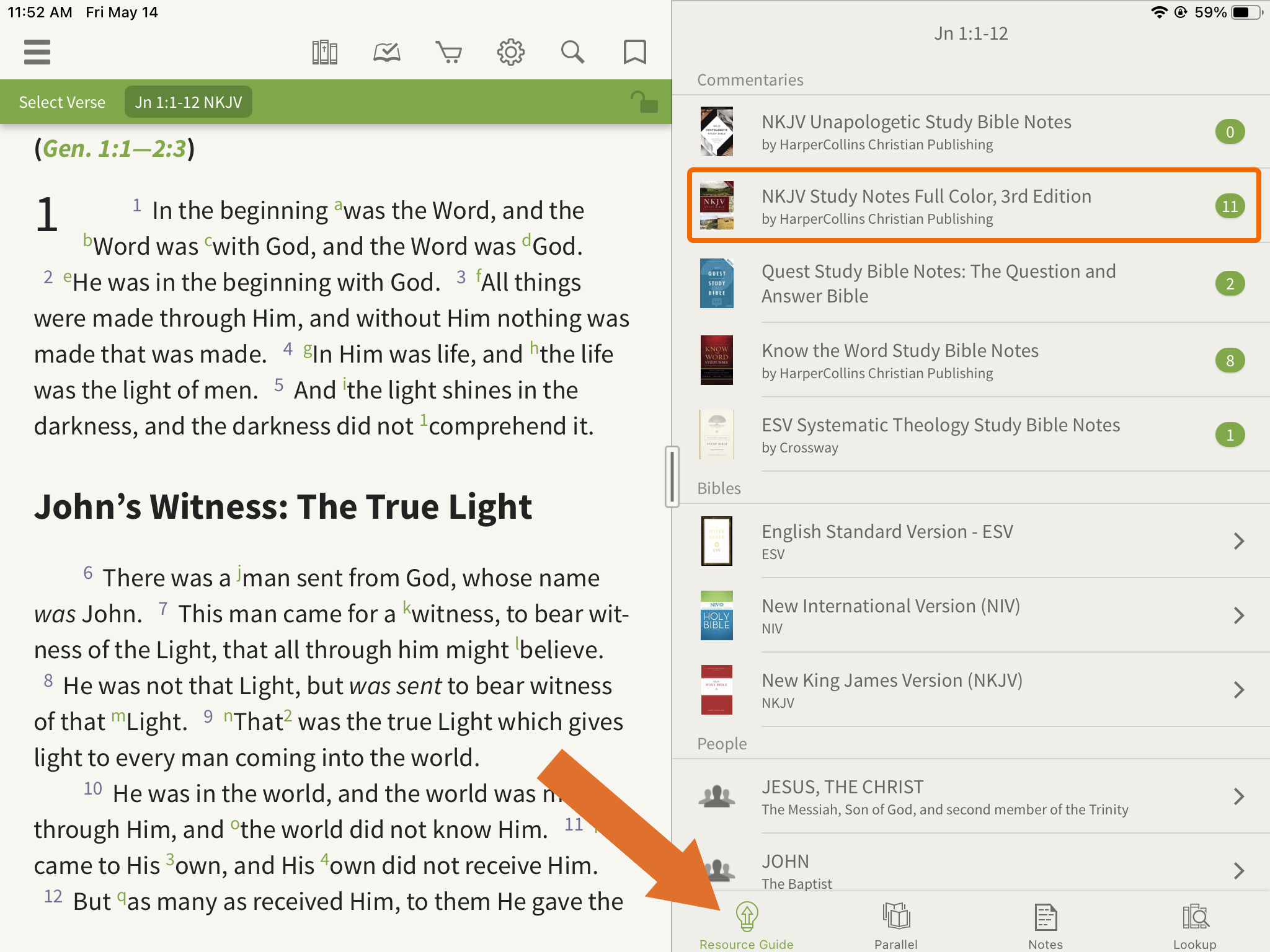Open Gen. 1:1—2:3 cross reference link

(115, 148)
